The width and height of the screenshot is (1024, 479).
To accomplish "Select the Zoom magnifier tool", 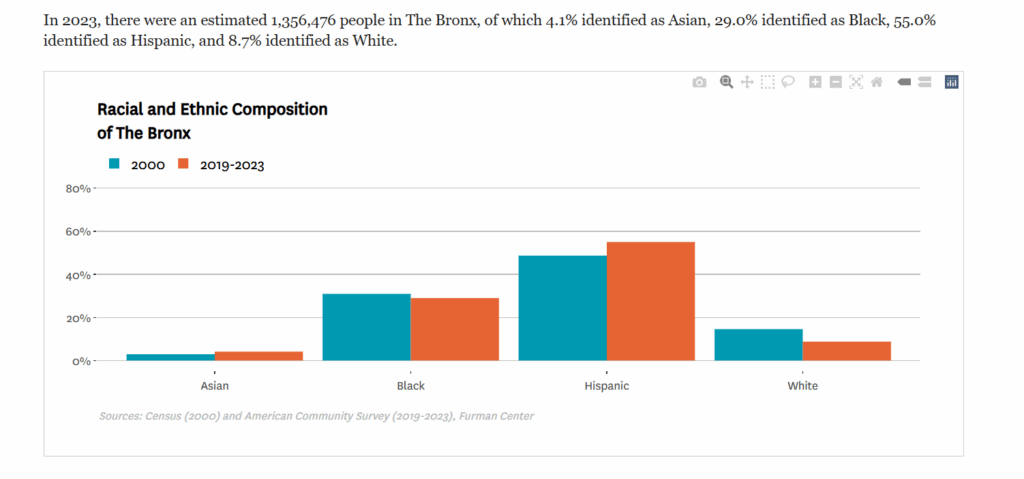I will click(x=727, y=82).
